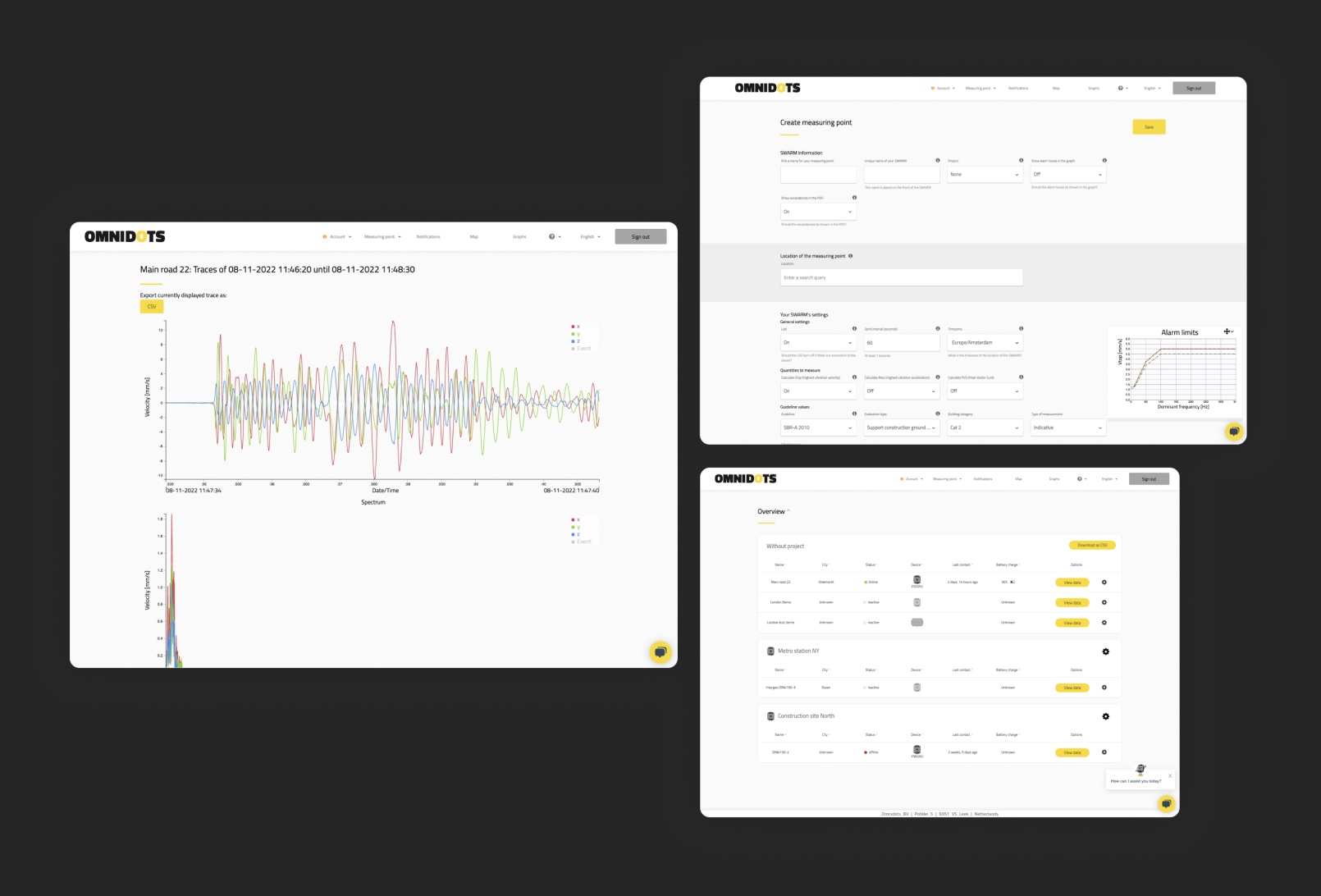Open the Timezone dropdown showing Europe/Amsterdam
The height and width of the screenshot is (896, 1321).
(985, 343)
